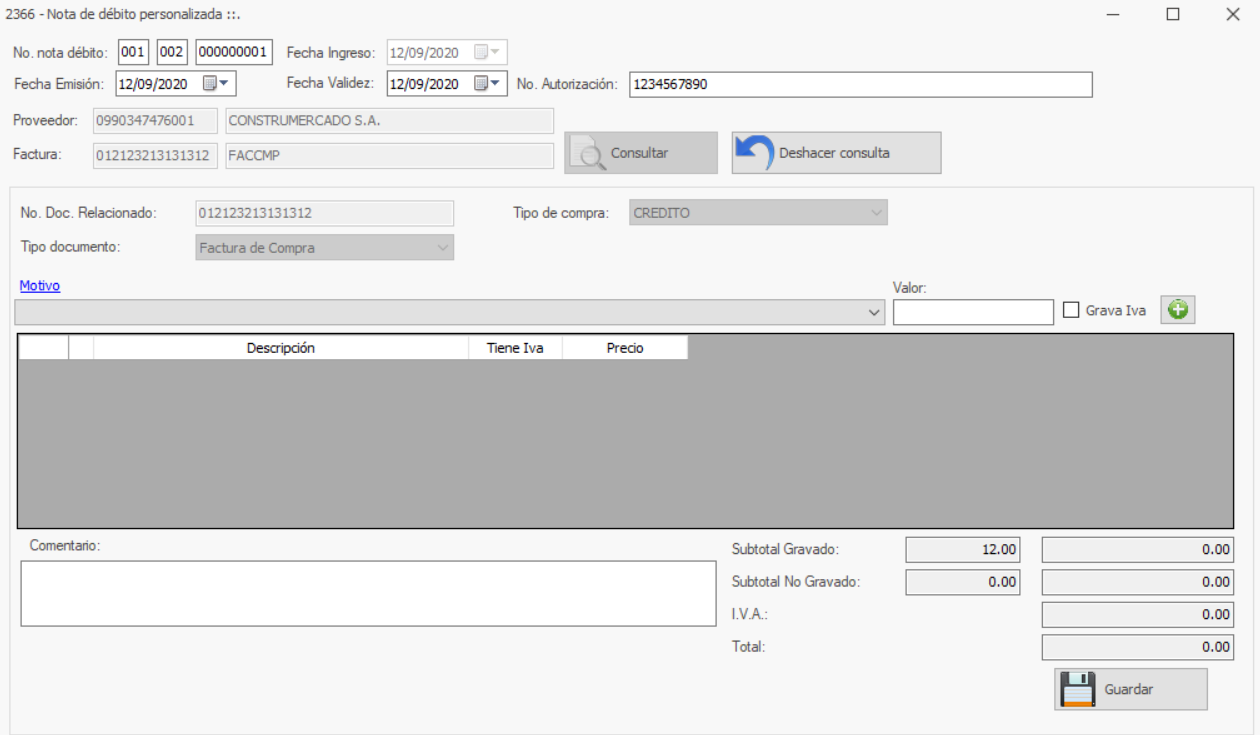This screenshot has width=1260, height=735.
Task: Click the Consultar magnifier button
Action: coord(640,153)
